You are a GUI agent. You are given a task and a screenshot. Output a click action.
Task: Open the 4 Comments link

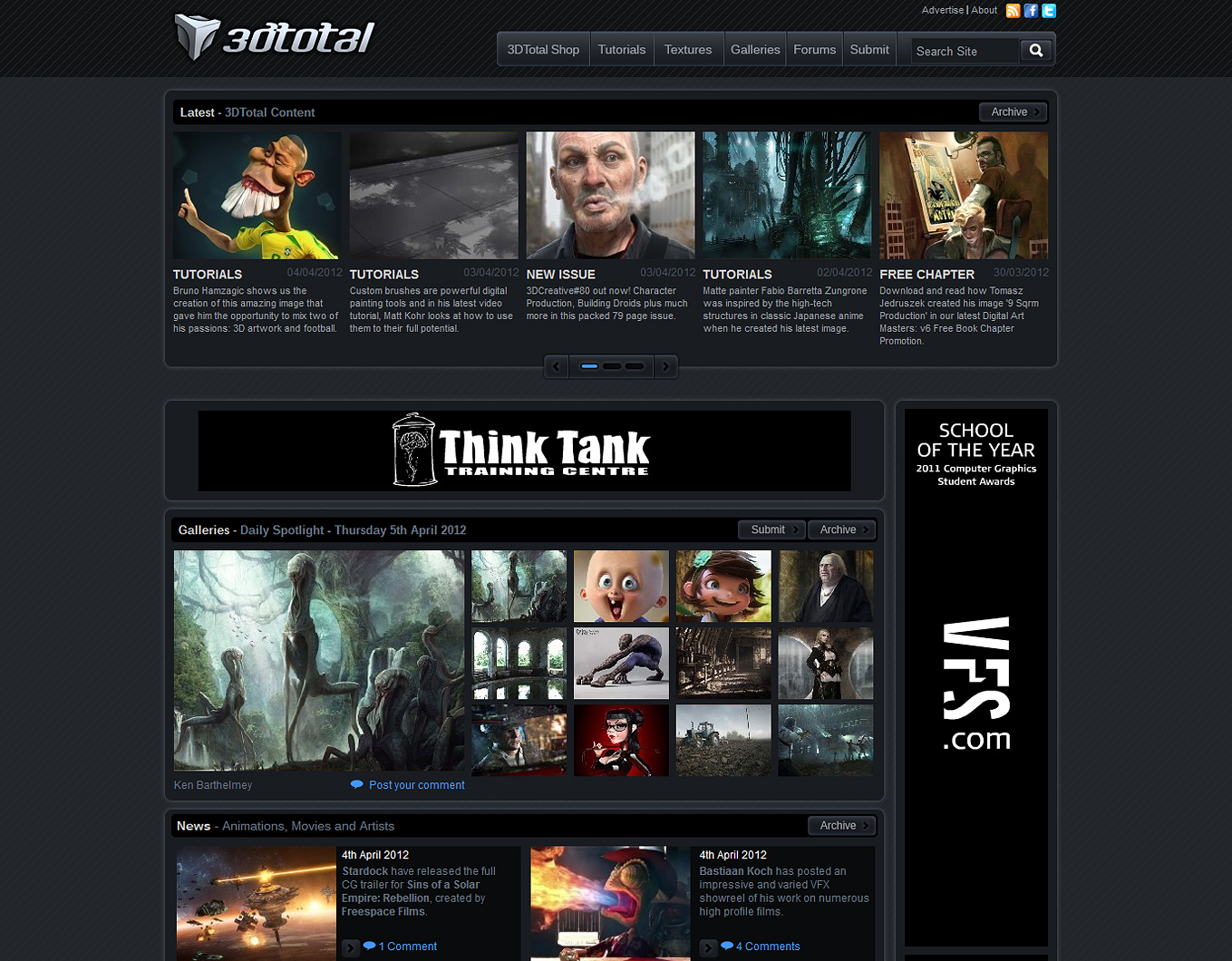pos(768,946)
